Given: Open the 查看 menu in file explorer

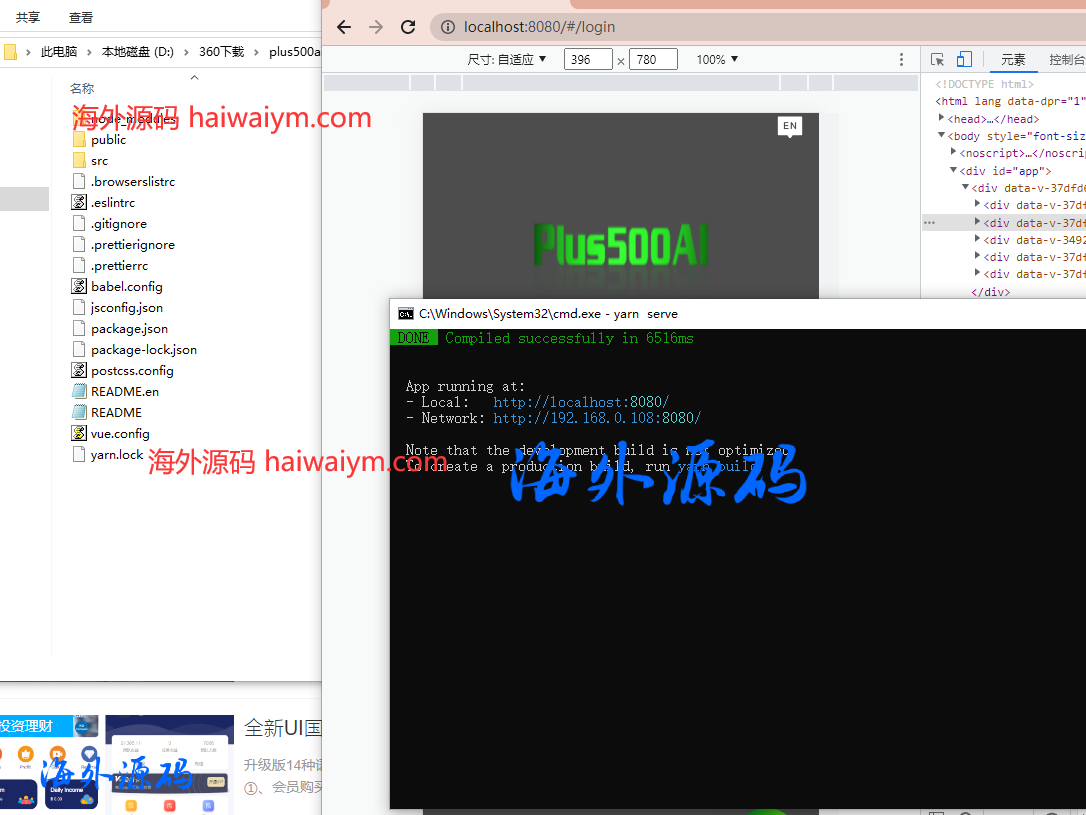Looking at the screenshot, I should (x=80, y=16).
